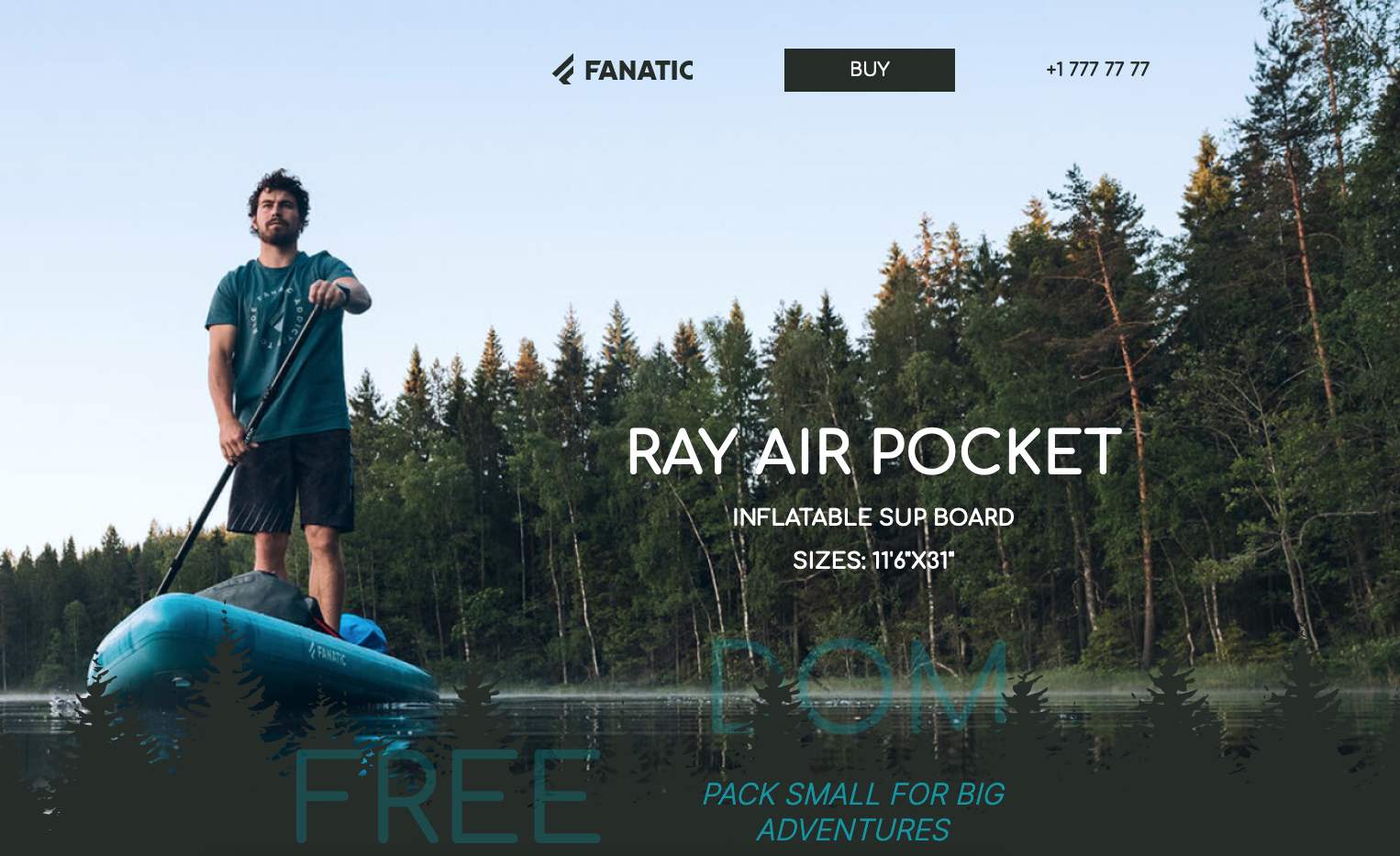Click the large teal FREE text
The image size is (1400, 856).
[x=447, y=796]
